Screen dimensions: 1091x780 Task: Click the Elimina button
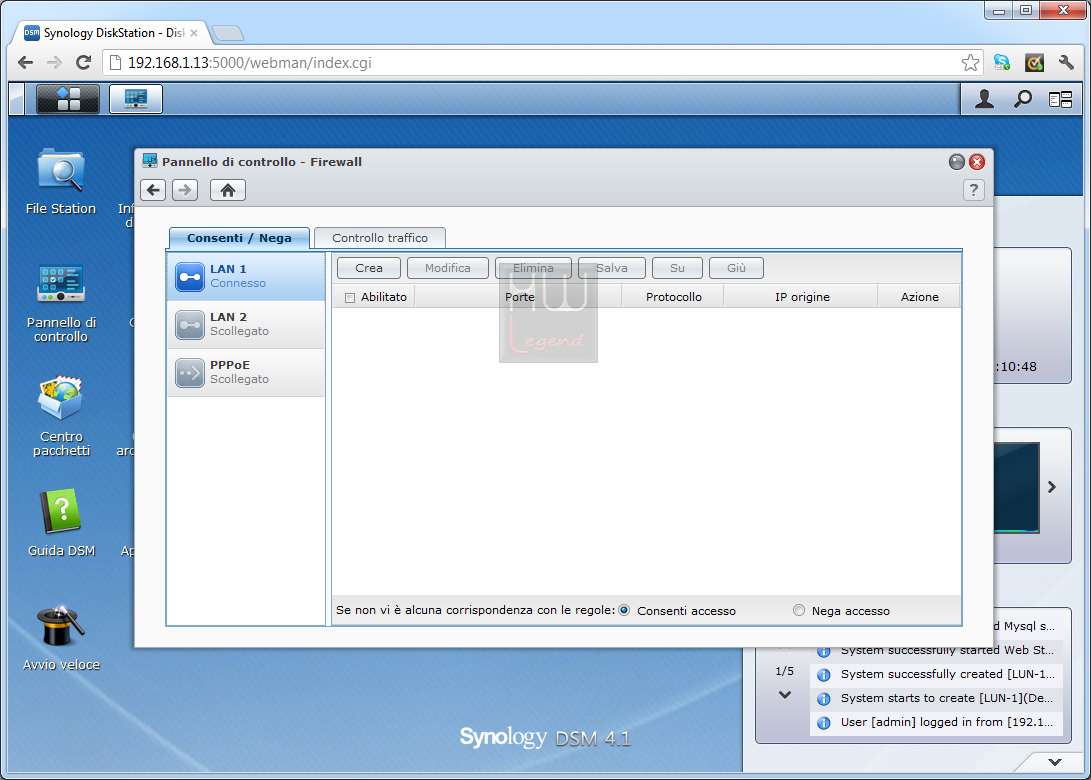533,268
